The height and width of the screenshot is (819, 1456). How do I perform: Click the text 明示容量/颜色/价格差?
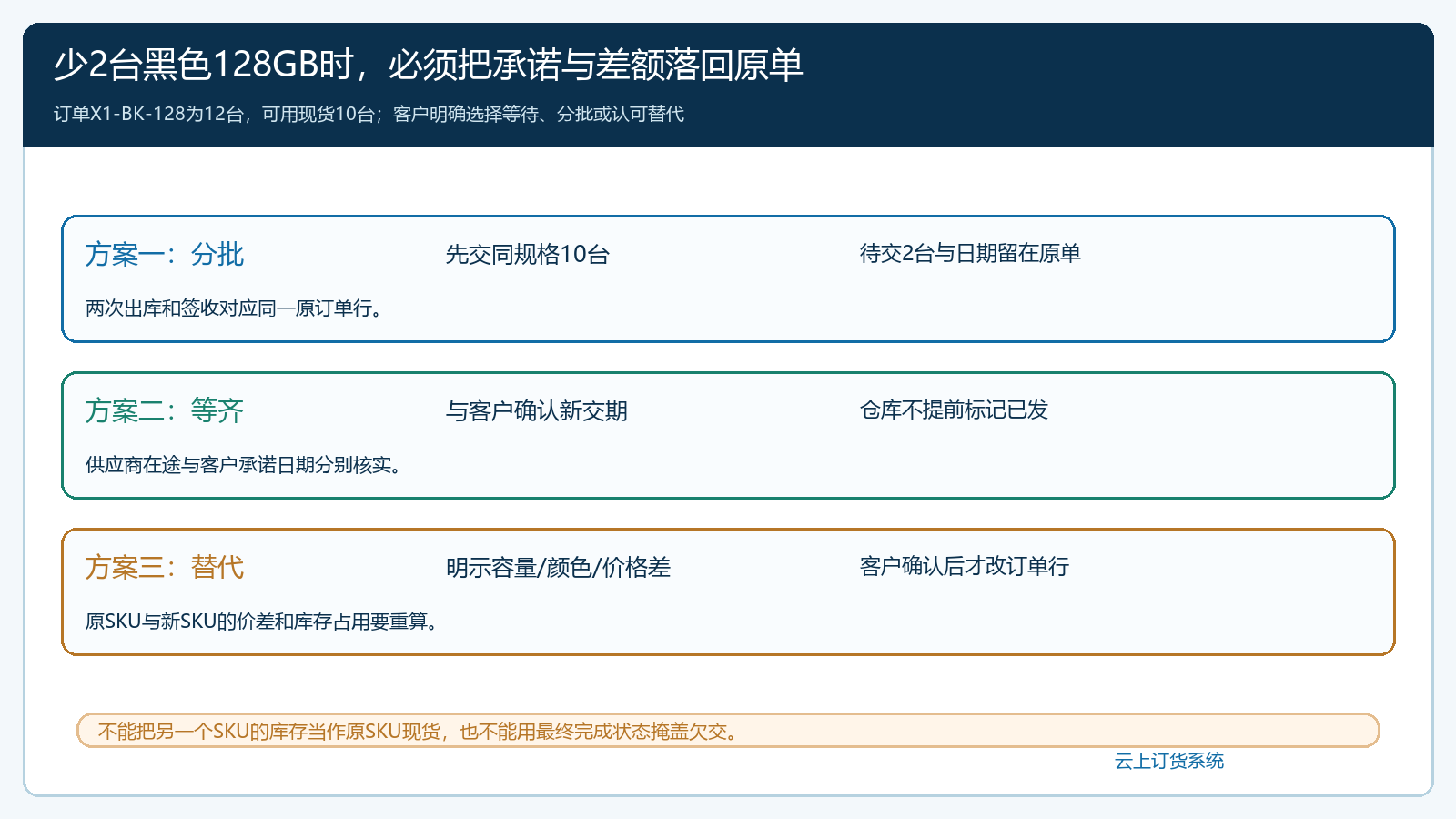558,567
